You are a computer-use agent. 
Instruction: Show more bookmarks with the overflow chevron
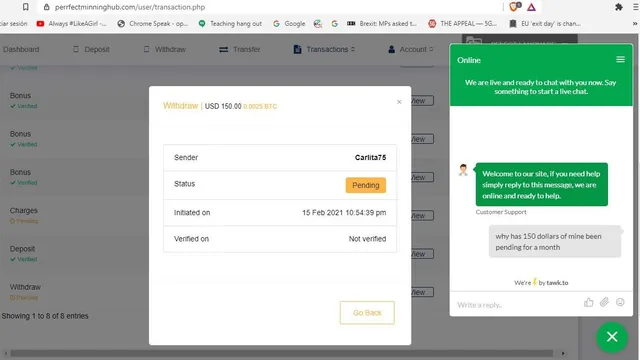[635, 24]
